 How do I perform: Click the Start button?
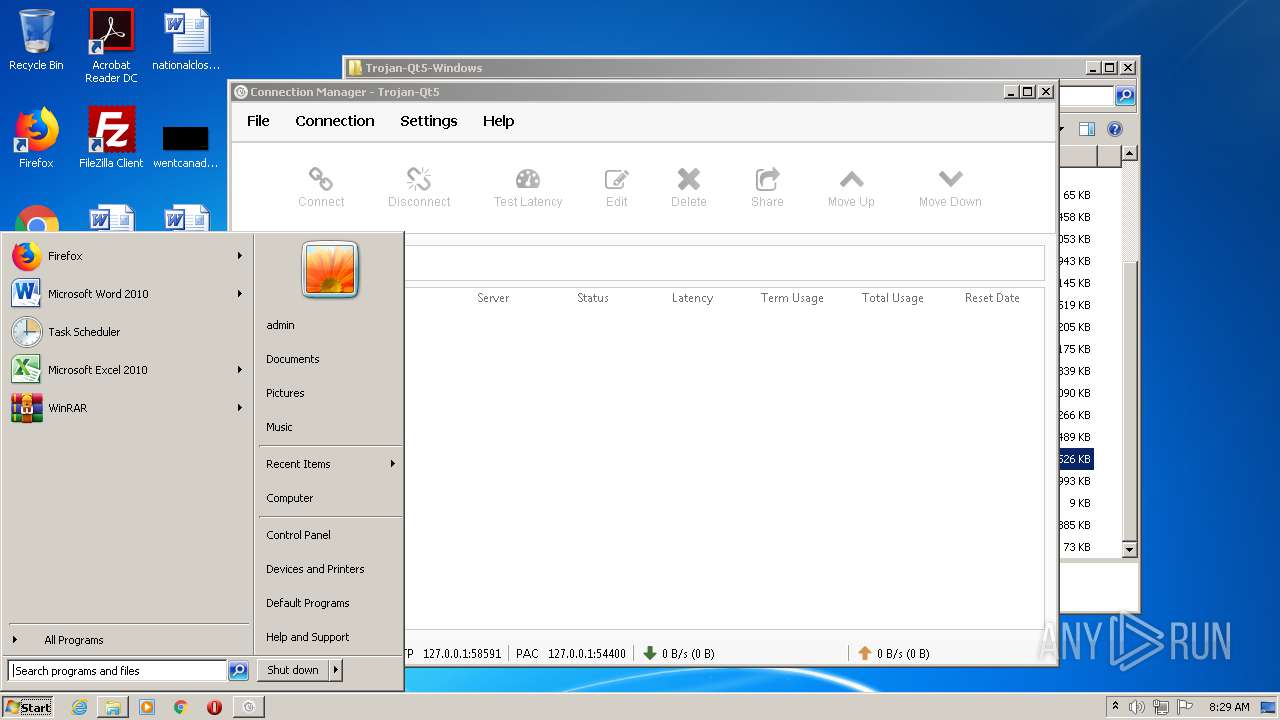coord(28,707)
